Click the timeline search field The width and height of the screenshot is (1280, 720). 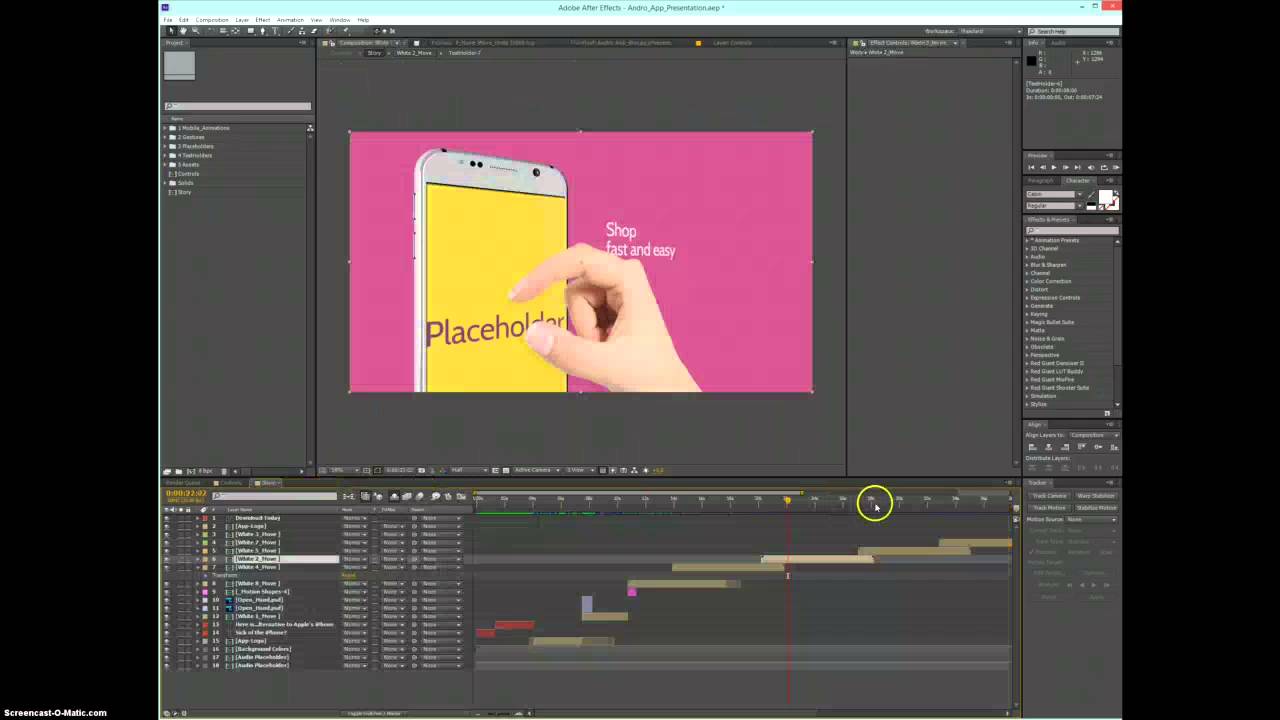click(x=274, y=496)
